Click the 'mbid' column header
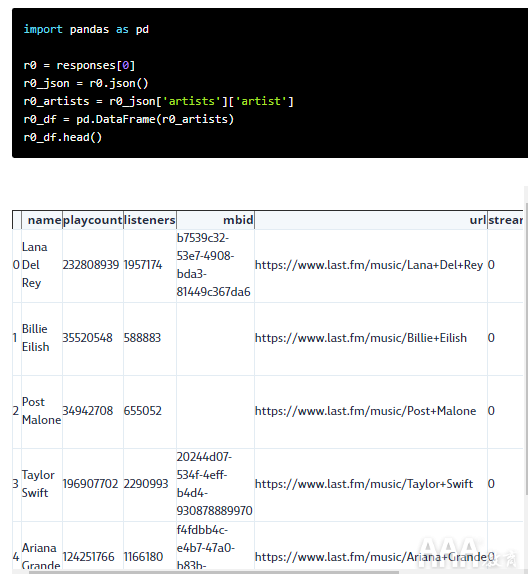528x574 pixels. tap(215, 220)
